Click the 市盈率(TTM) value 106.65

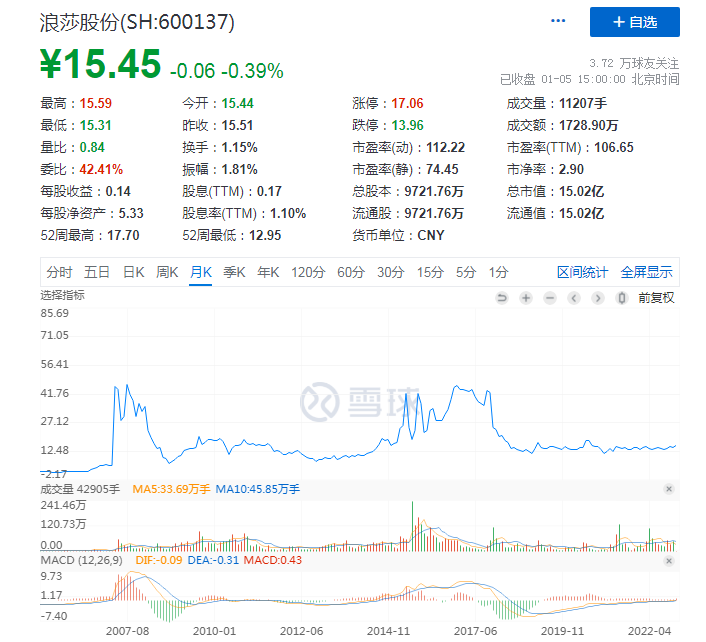pos(614,148)
